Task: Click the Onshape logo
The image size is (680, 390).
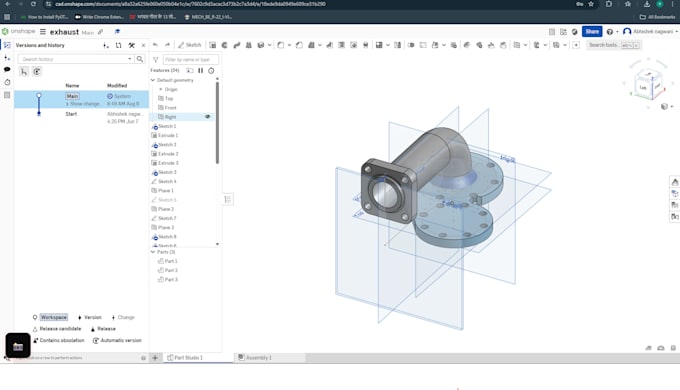Action: (18, 32)
